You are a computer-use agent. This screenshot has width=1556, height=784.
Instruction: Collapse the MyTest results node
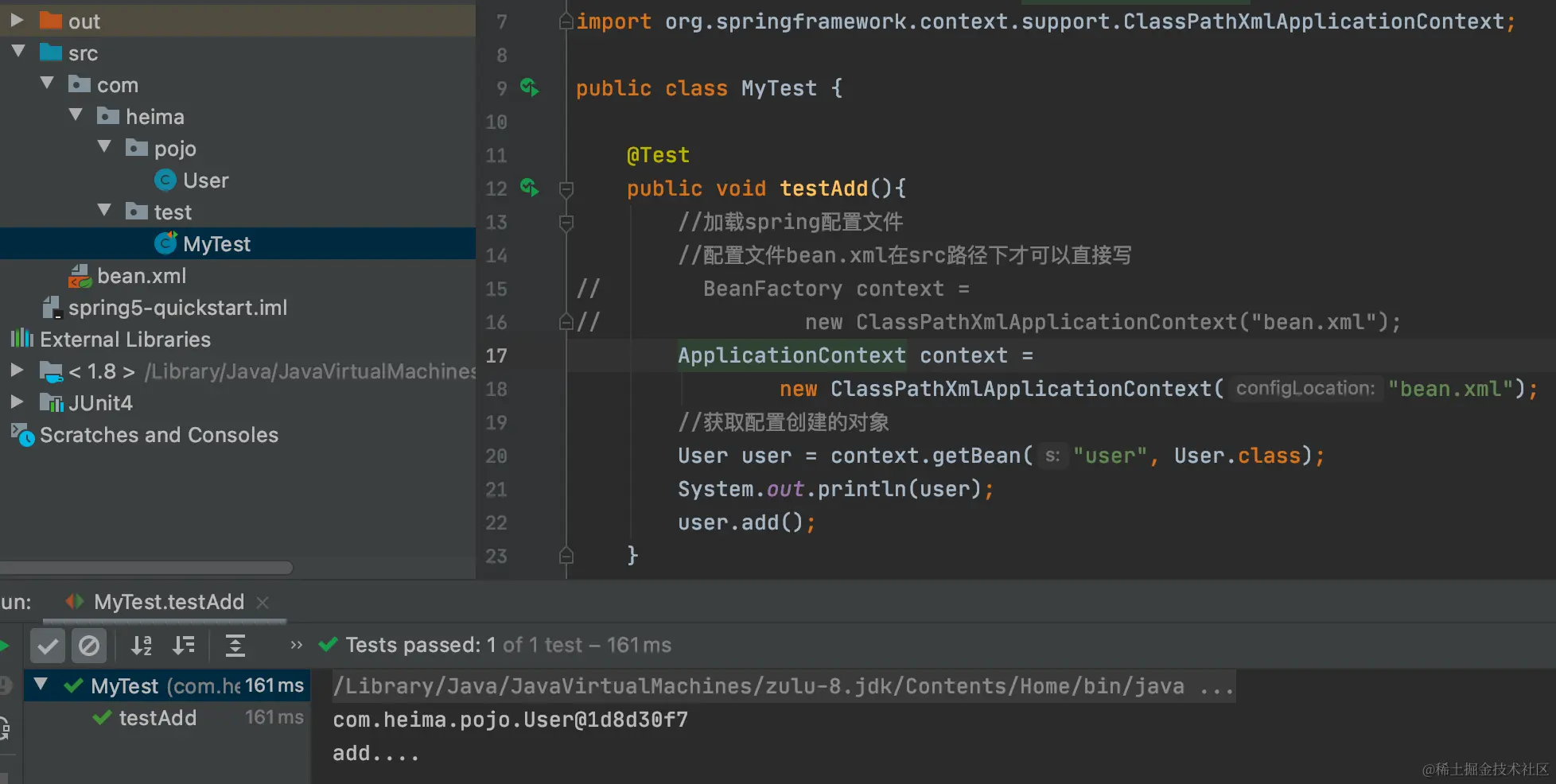click(41, 684)
